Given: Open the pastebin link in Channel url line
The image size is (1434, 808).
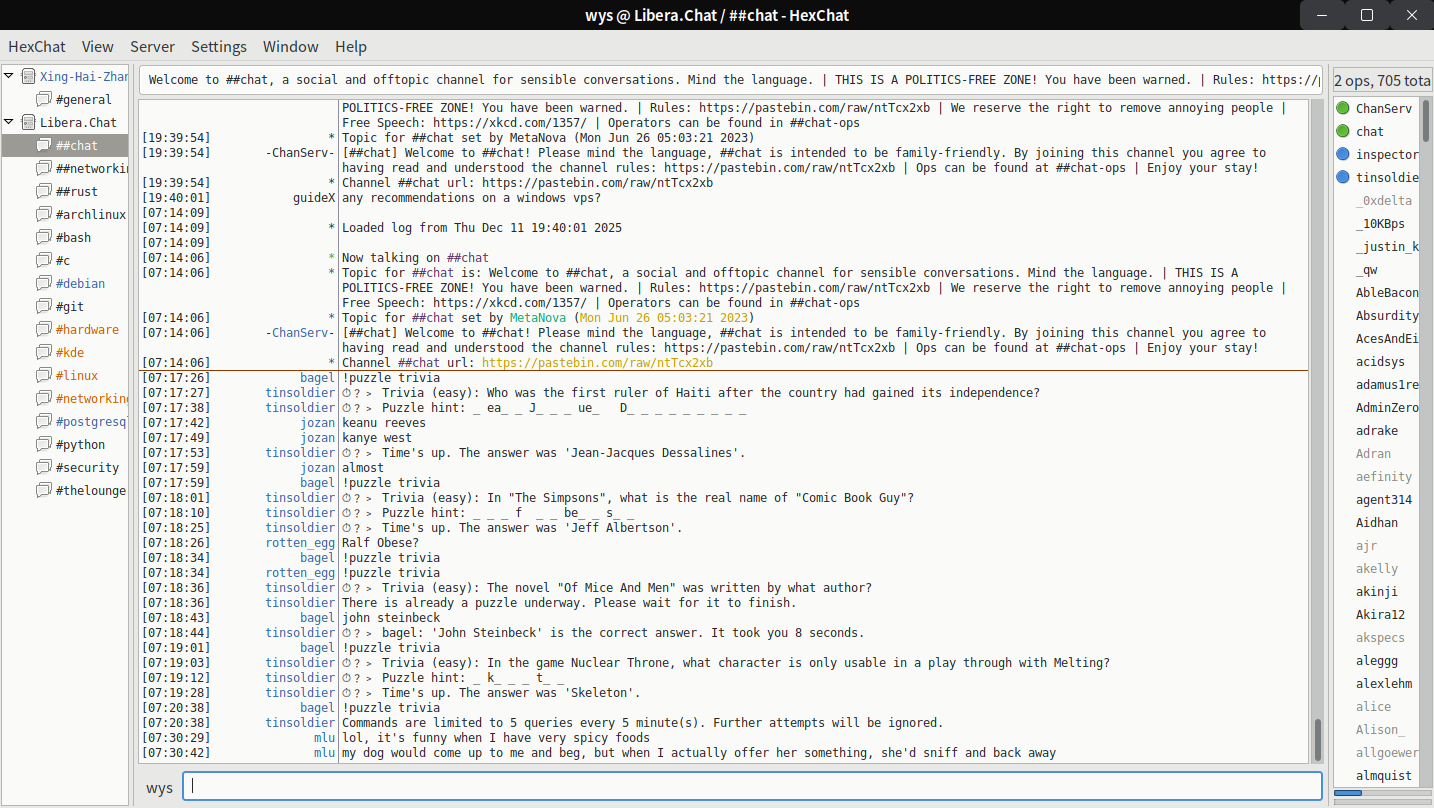Looking at the screenshot, I should point(597,363).
